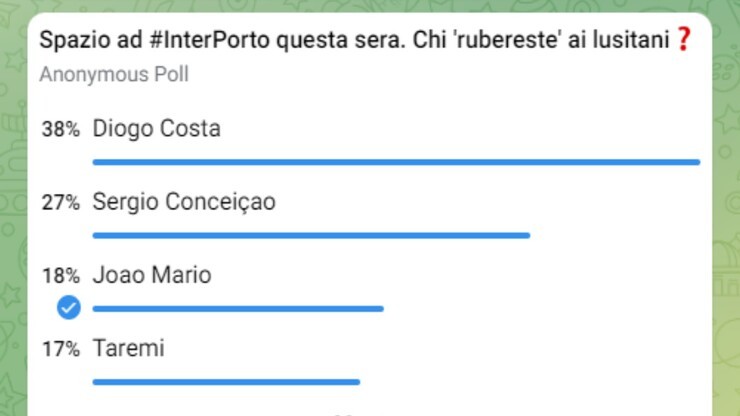Click the Diogo Costa result bar

[396, 161]
